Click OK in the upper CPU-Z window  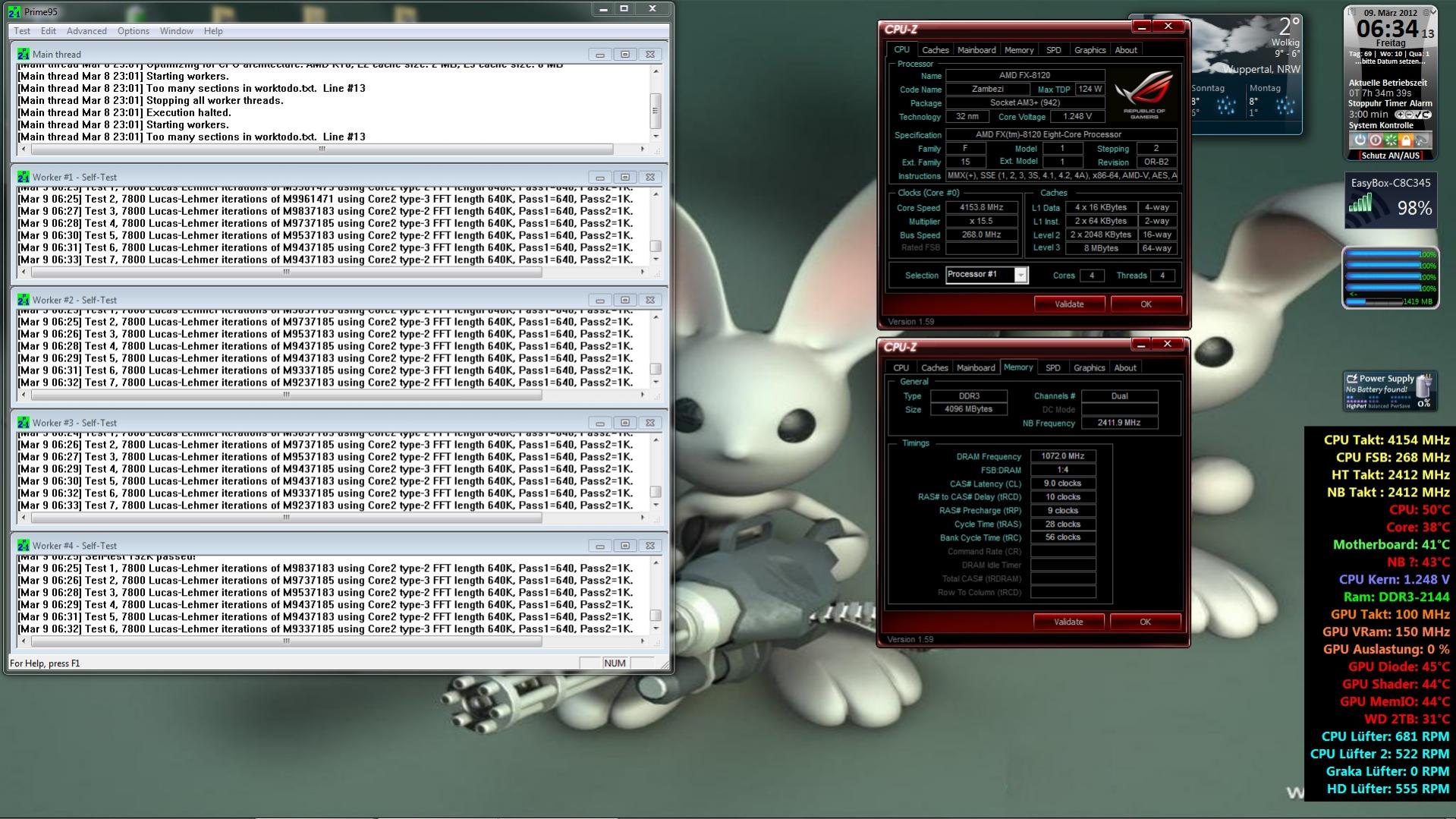pos(1146,304)
